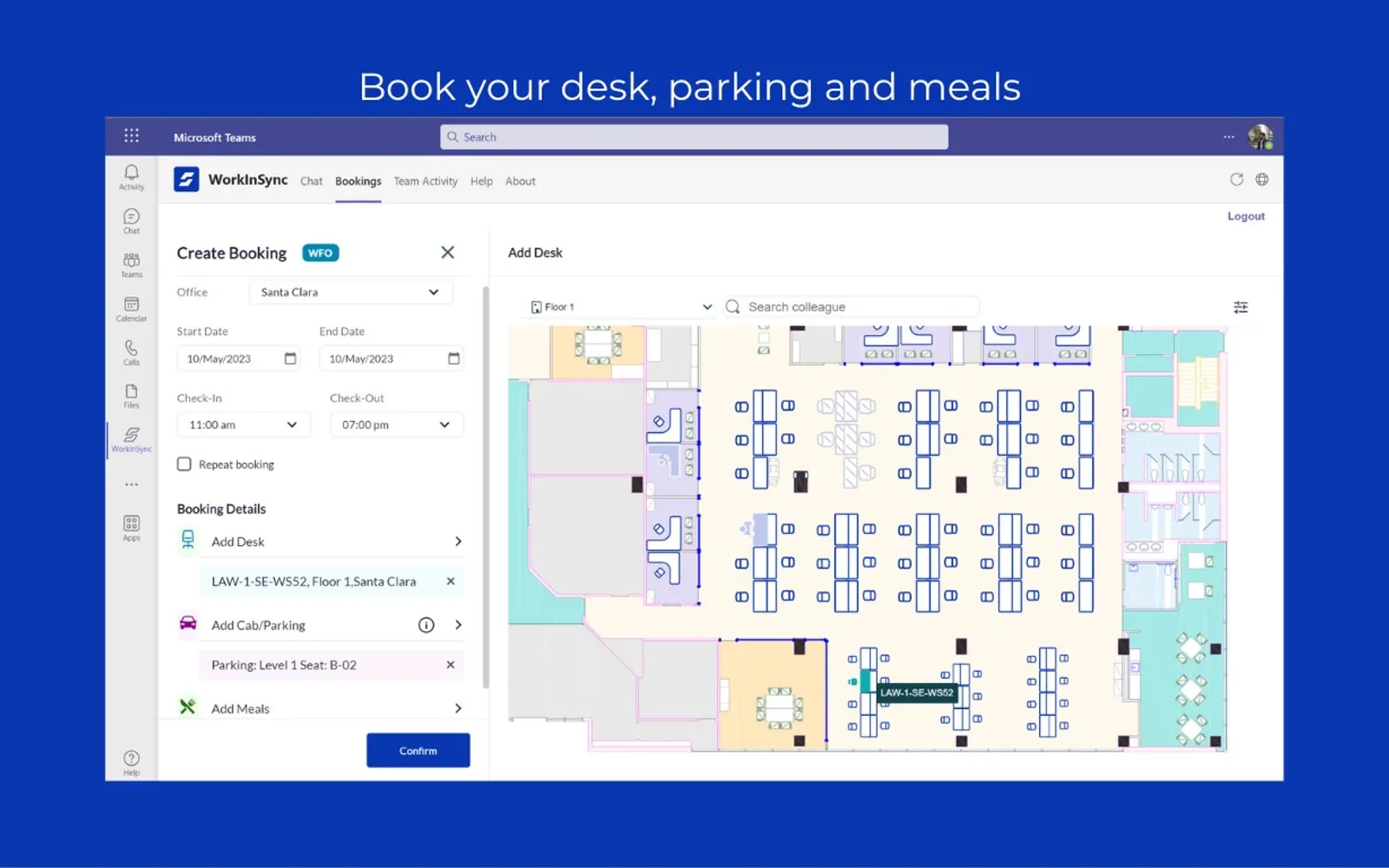Screen dimensions: 1389x868
Task: Click the refresh icon in app header
Action: coord(1236,180)
